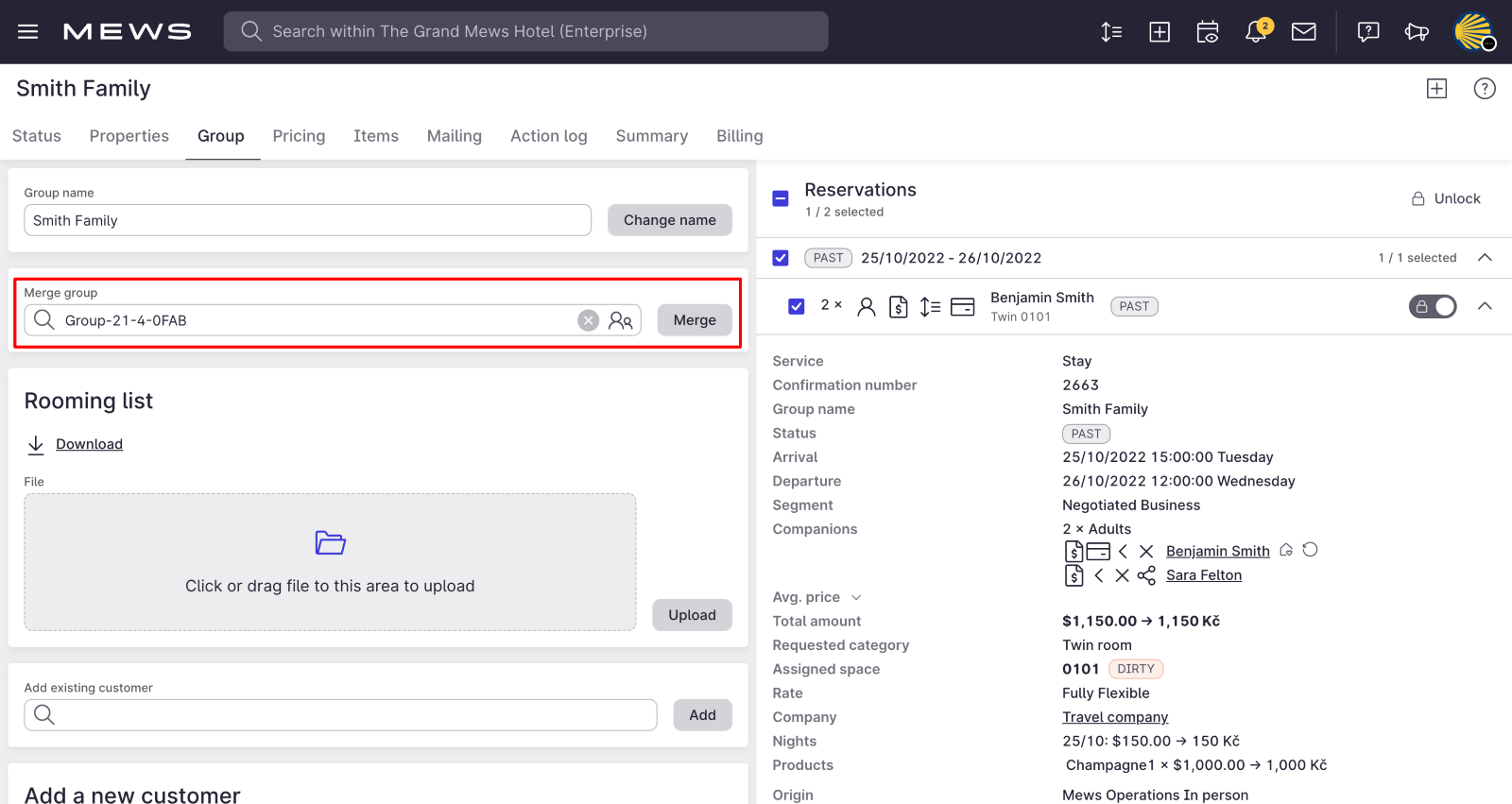1512x804 pixels.
Task: Click the refresh icon next to Benjamin Smith
Action: click(1310, 550)
